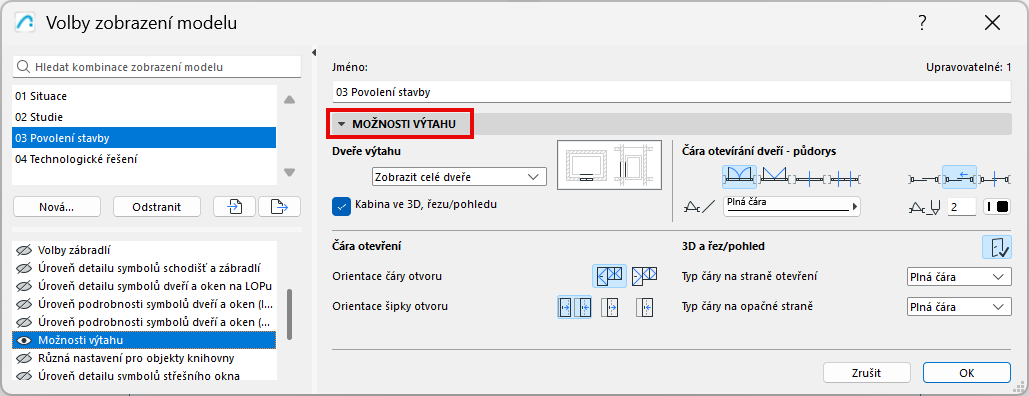Click Odstranit button
Viewport: 1029px width, 396px height.
pos(157,206)
